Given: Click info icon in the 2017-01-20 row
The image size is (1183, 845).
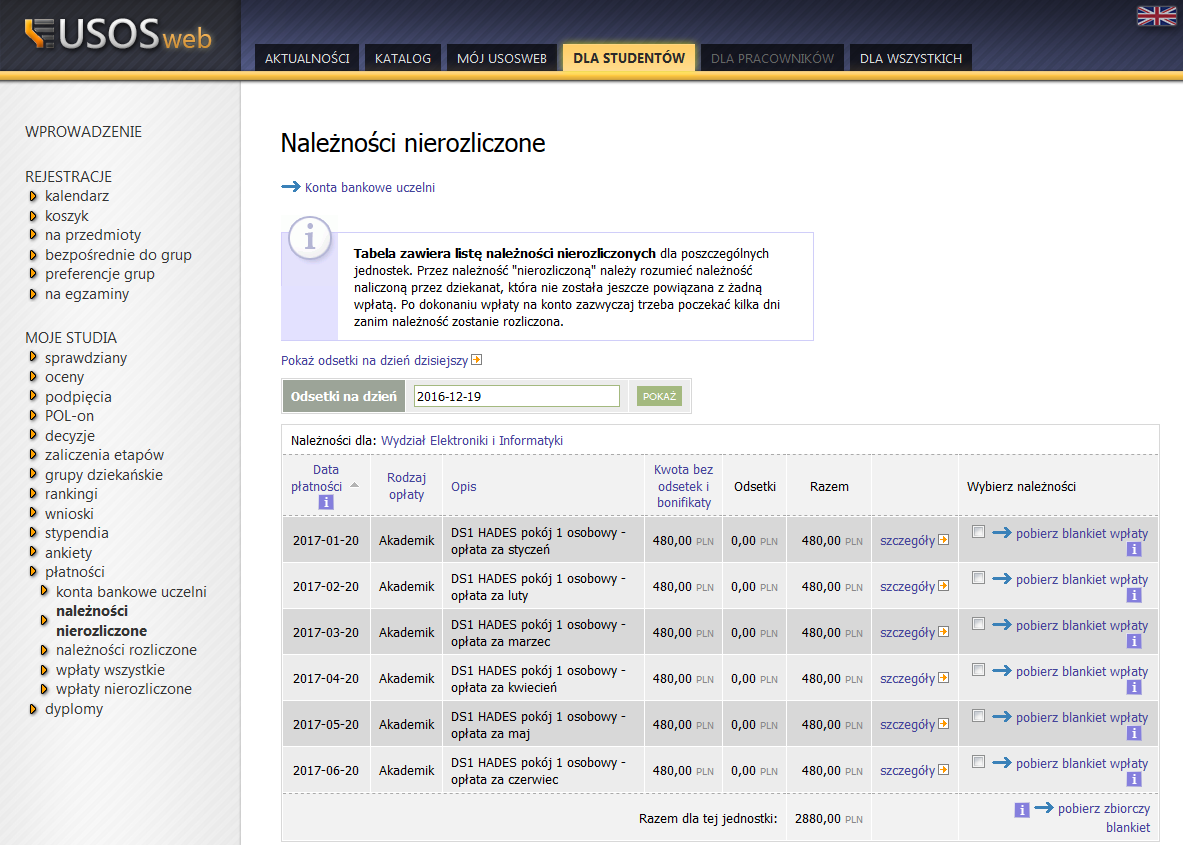Looking at the screenshot, I should pyautogui.click(x=1134, y=550).
